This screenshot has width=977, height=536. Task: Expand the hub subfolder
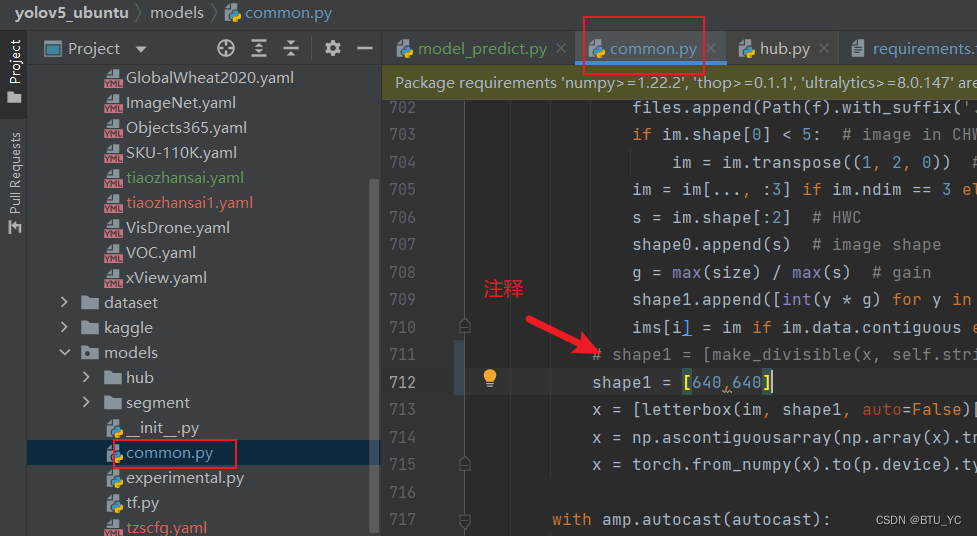point(86,377)
